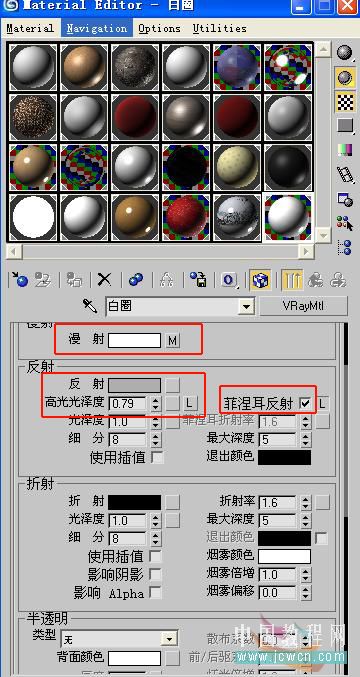Click the 烟雾倍增 spinner arrows
The image size is (360, 677).
point(306,574)
